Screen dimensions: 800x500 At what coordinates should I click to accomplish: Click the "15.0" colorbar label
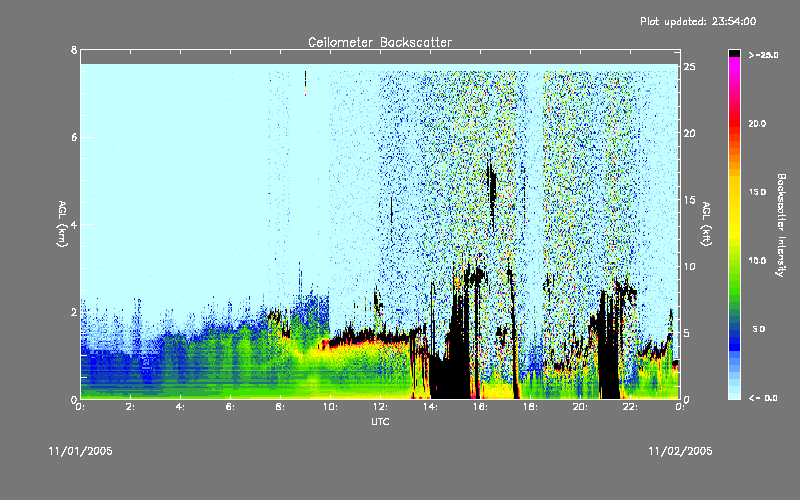[x=757, y=192]
